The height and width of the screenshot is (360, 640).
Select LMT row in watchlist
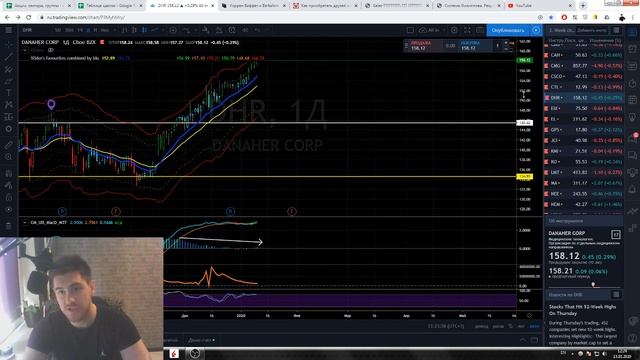click(584, 172)
